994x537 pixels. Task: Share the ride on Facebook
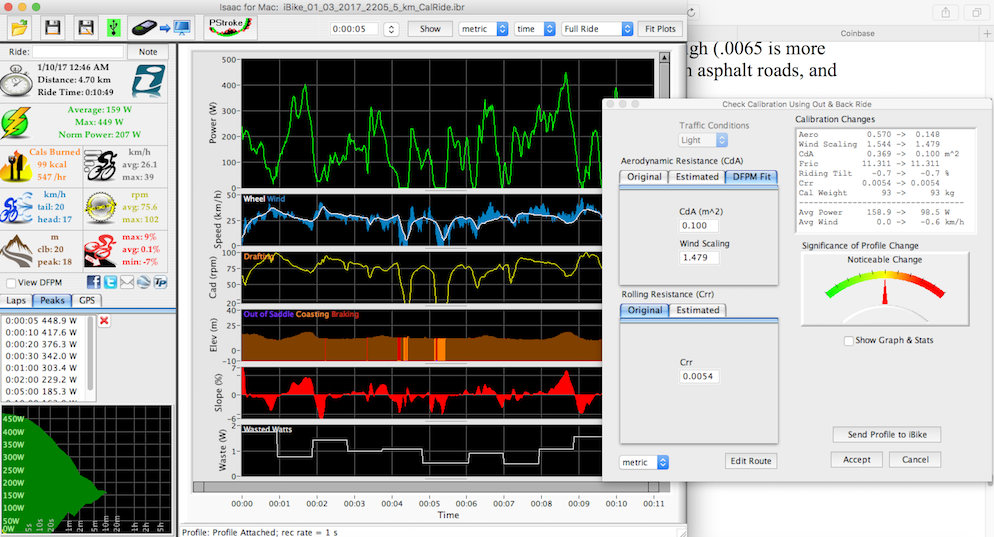pyautogui.click(x=93, y=283)
